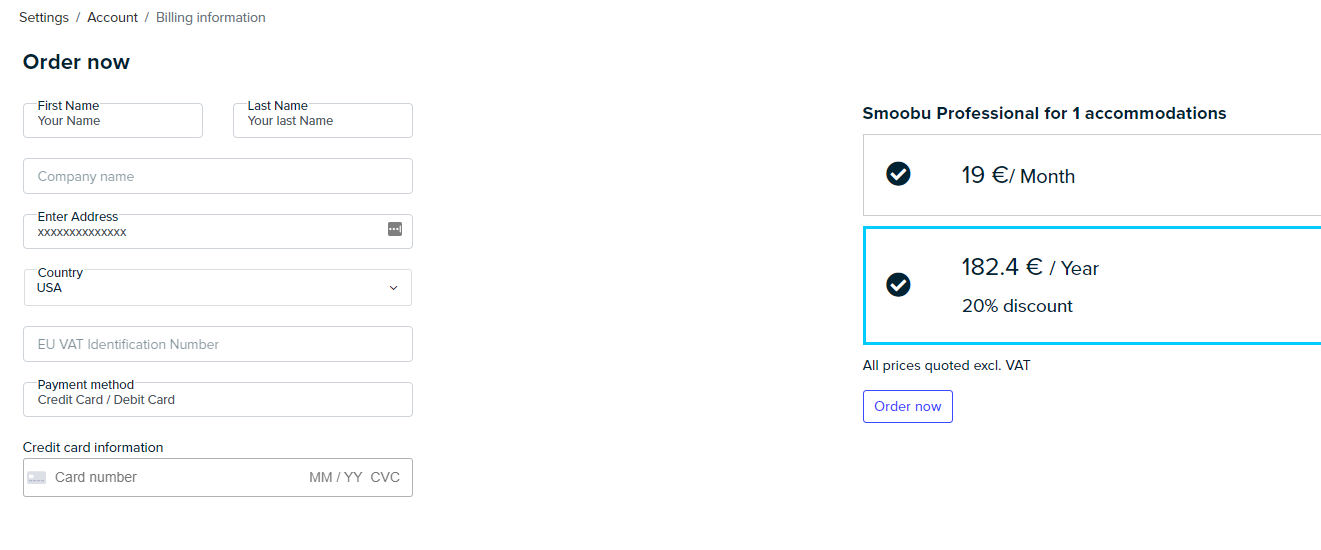Select the 19 € per Month check circle
This screenshot has width=1321, height=550.
point(898,174)
